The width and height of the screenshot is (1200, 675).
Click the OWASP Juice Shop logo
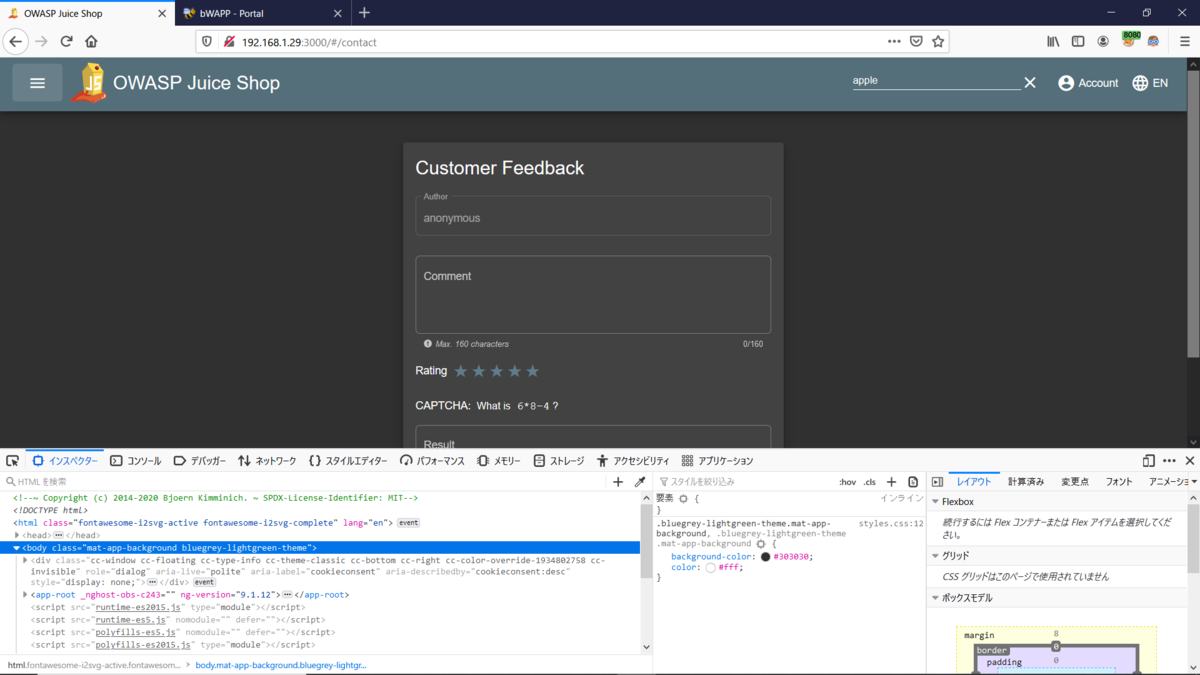click(90, 83)
